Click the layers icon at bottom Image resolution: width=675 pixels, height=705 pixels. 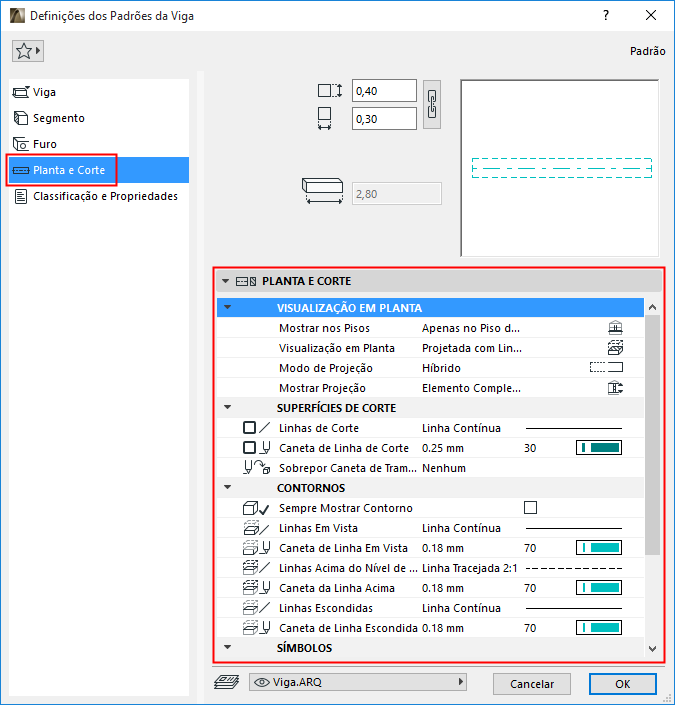pyautogui.click(x=226, y=682)
